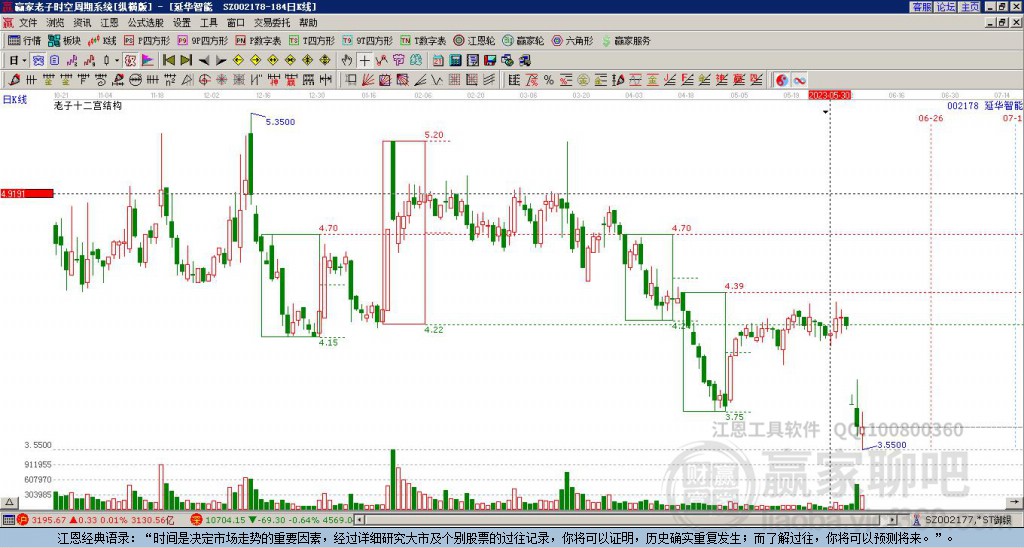Click the 2023-05-30 date marker
The image size is (1024, 548).
click(x=829, y=95)
